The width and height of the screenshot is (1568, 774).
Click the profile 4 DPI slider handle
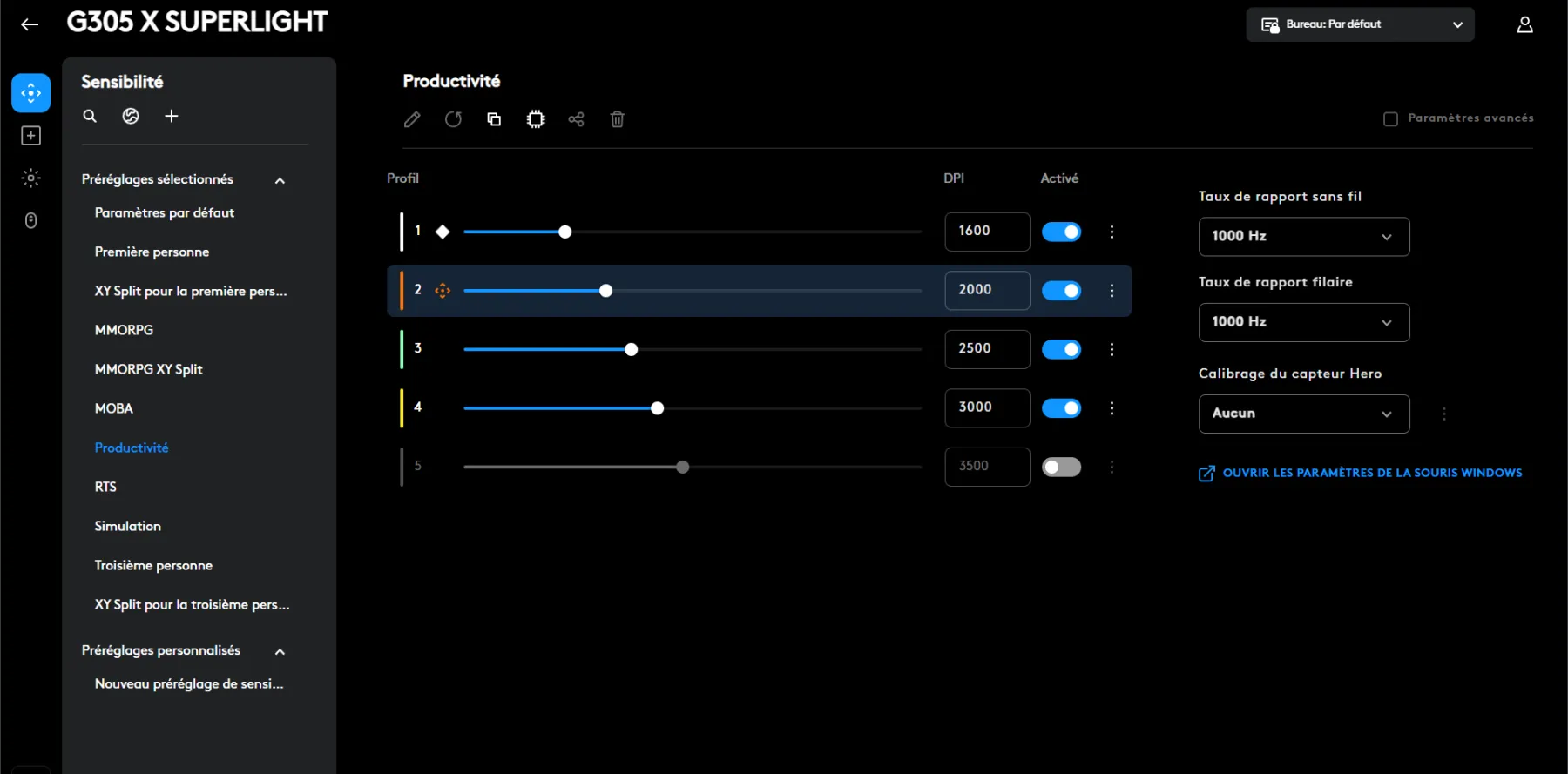[658, 408]
